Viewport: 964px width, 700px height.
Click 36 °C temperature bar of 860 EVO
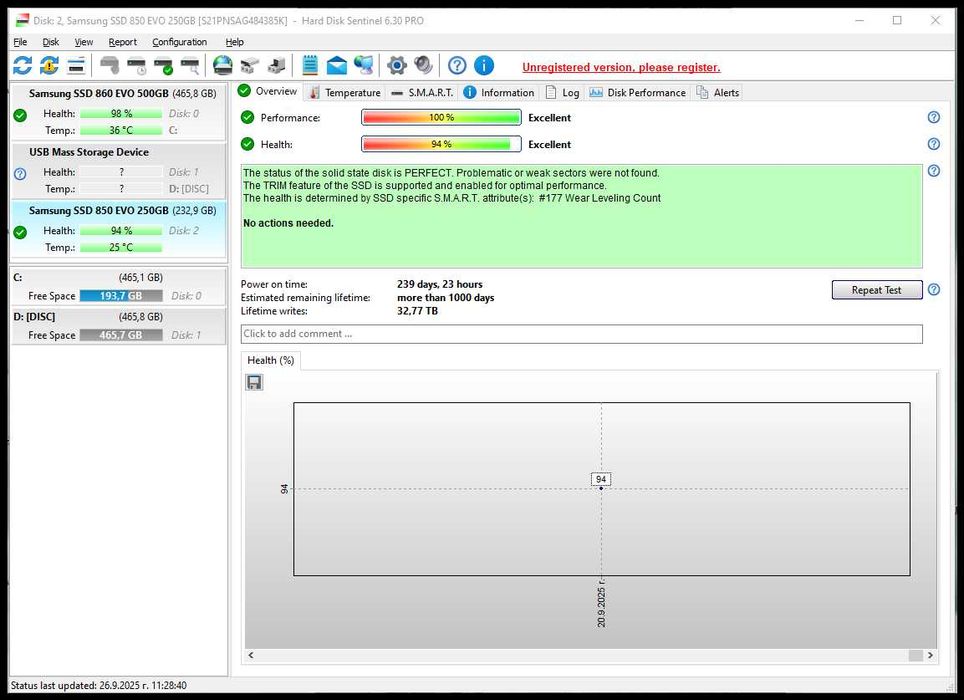(x=121, y=130)
